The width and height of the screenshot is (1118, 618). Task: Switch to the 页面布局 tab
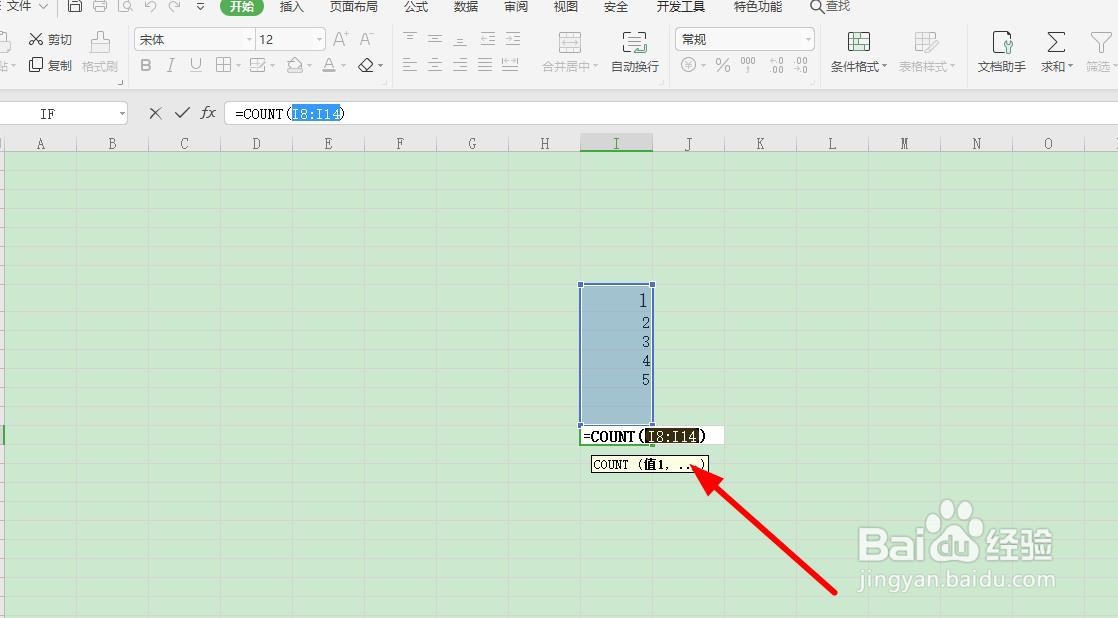coord(354,7)
